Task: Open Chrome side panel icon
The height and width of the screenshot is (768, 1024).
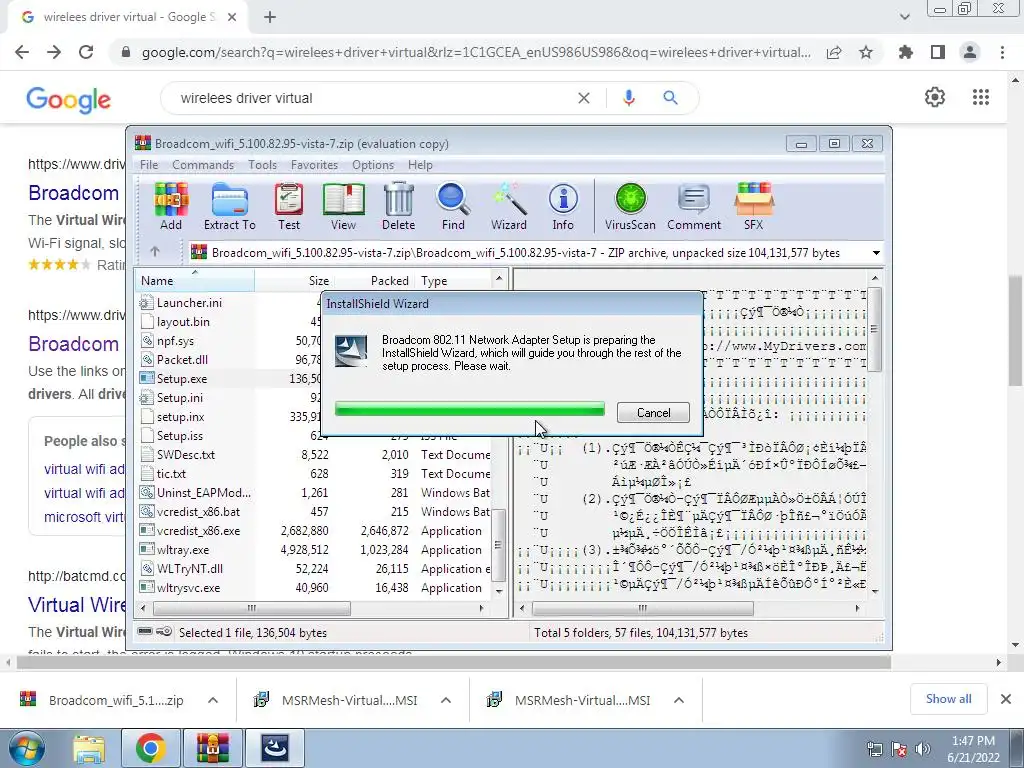Action: click(x=938, y=52)
